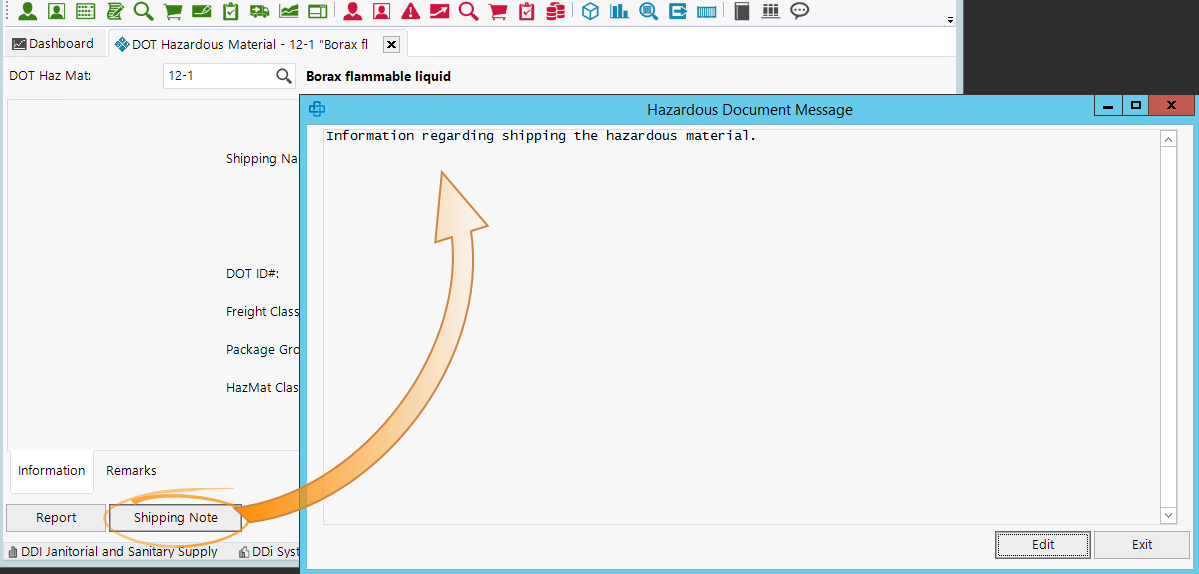Click the green clipboard checkmark icon

(230, 12)
